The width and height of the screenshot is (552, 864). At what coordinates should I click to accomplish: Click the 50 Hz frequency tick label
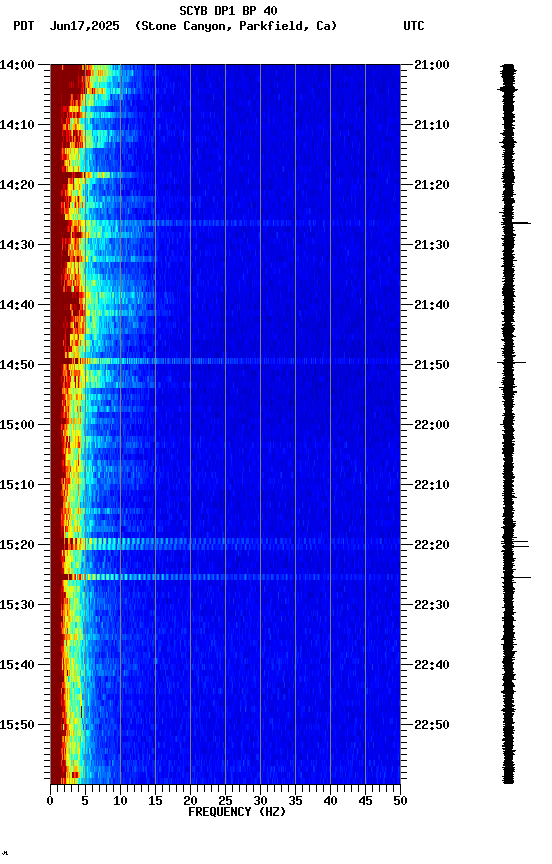tap(401, 801)
